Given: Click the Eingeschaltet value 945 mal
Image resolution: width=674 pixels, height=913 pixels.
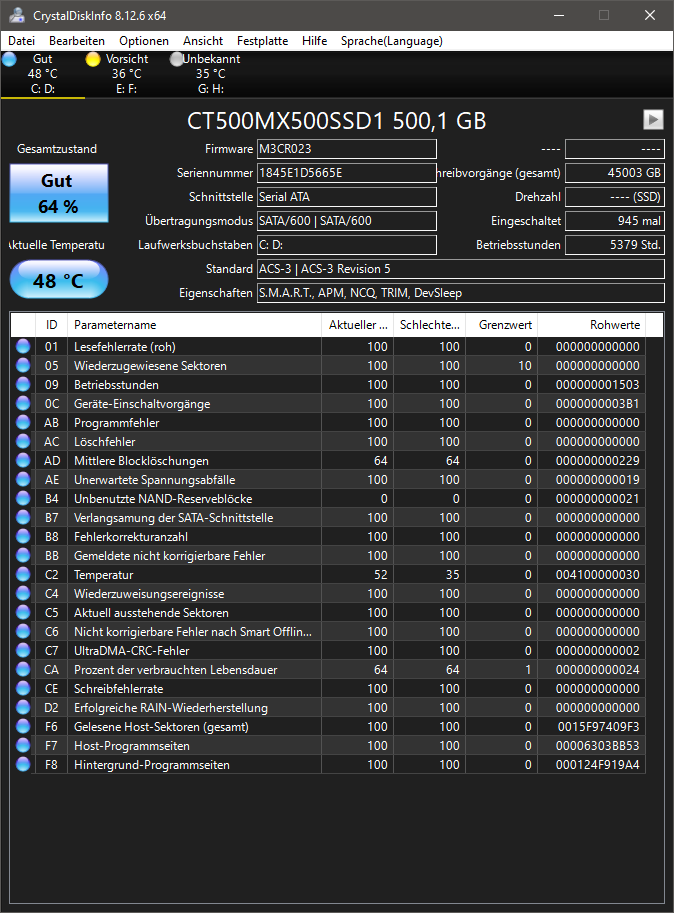Looking at the screenshot, I should coord(615,221).
